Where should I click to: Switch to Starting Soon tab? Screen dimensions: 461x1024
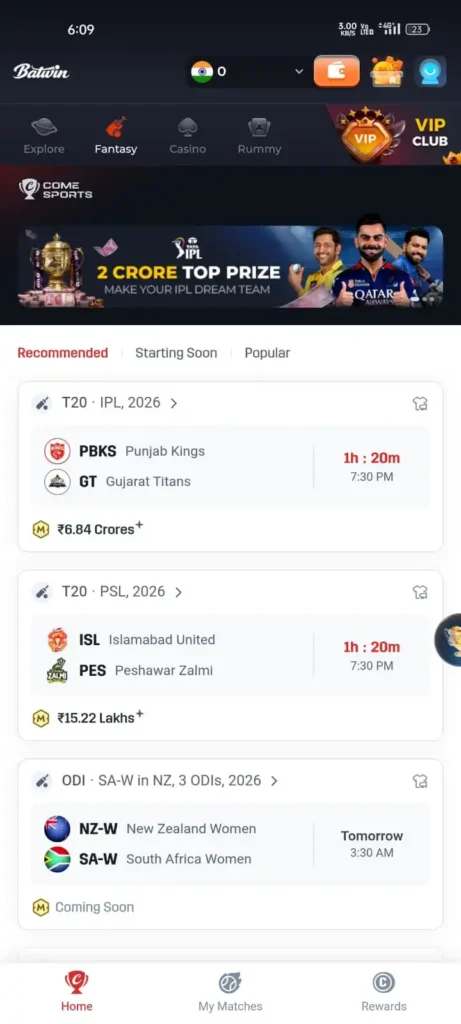coord(176,353)
